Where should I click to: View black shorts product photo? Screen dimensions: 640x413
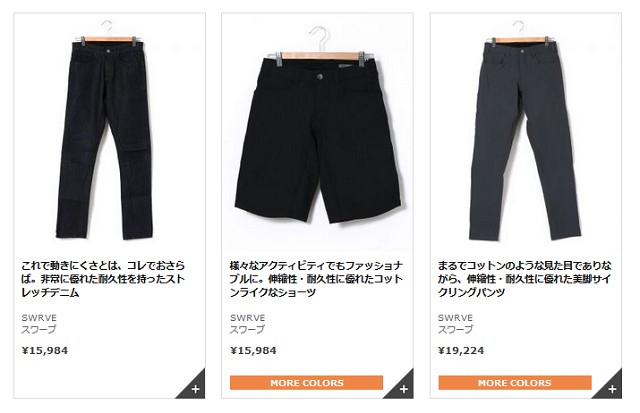(x=318, y=133)
